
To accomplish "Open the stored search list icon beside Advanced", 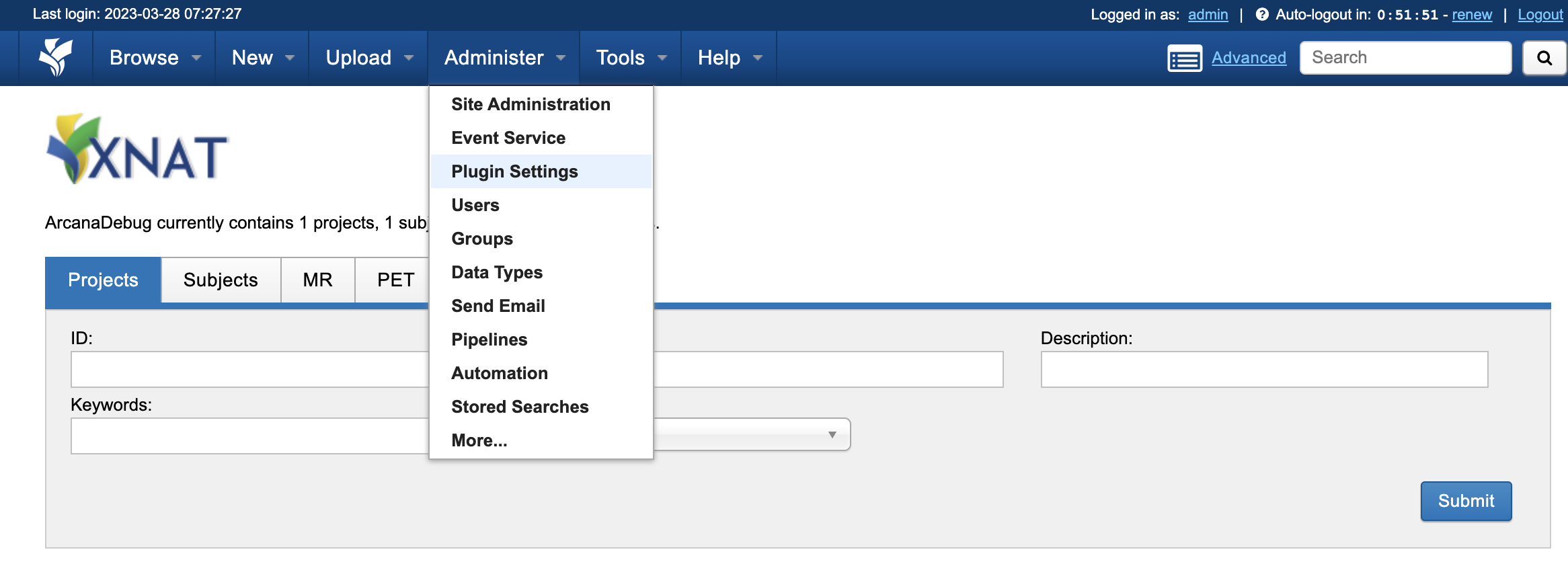I will (x=1185, y=58).
